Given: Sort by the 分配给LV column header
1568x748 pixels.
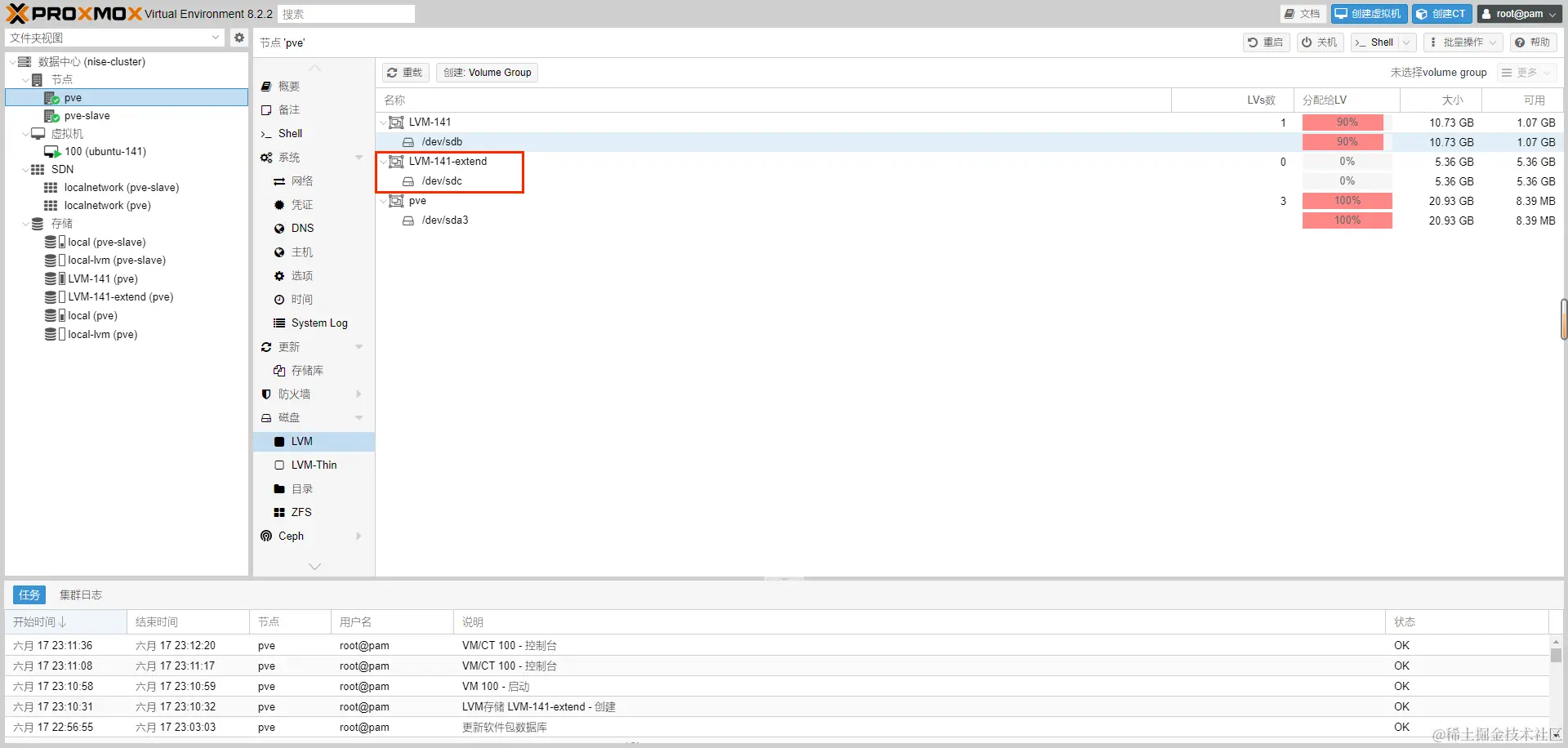Looking at the screenshot, I should 1347,100.
